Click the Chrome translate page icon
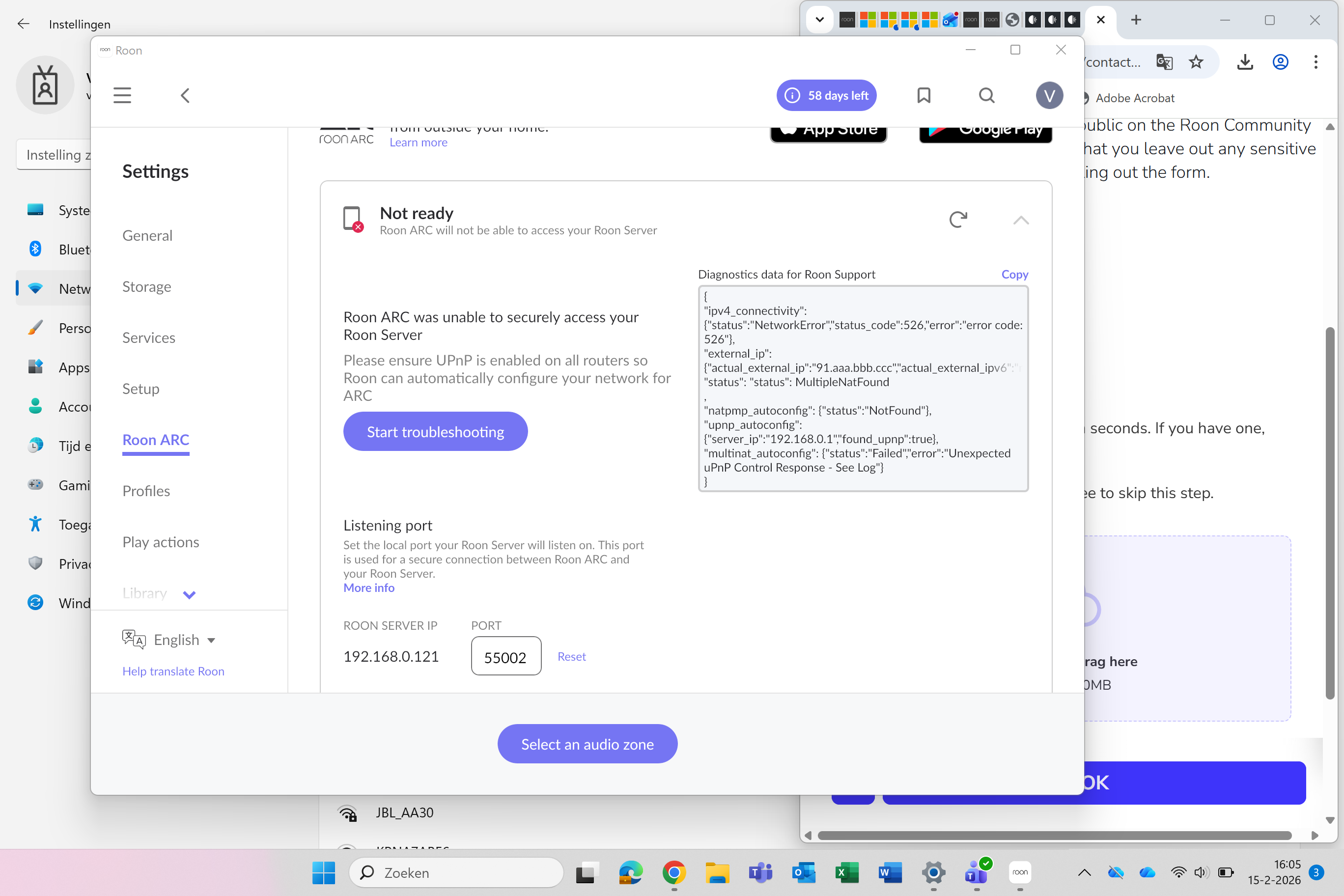The width and height of the screenshot is (1344, 896). 1164,62
